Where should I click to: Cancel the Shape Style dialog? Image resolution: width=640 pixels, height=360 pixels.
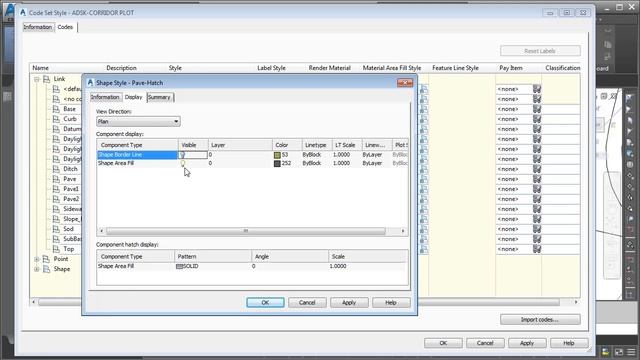[307, 302]
